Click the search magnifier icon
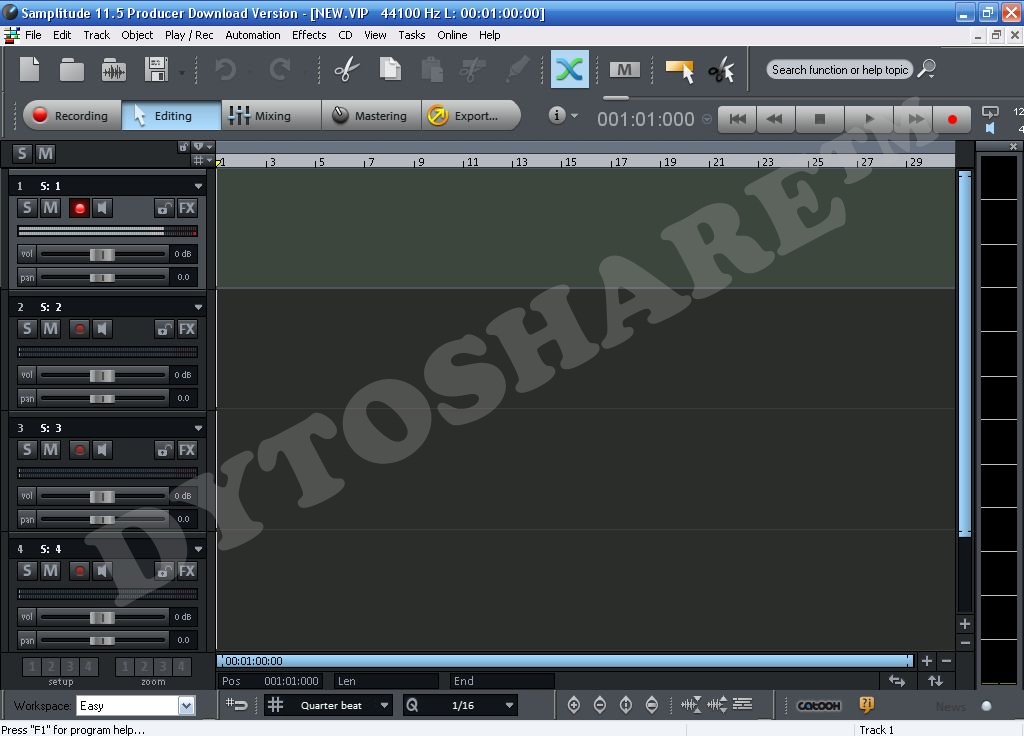The image size is (1024, 736). point(927,69)
